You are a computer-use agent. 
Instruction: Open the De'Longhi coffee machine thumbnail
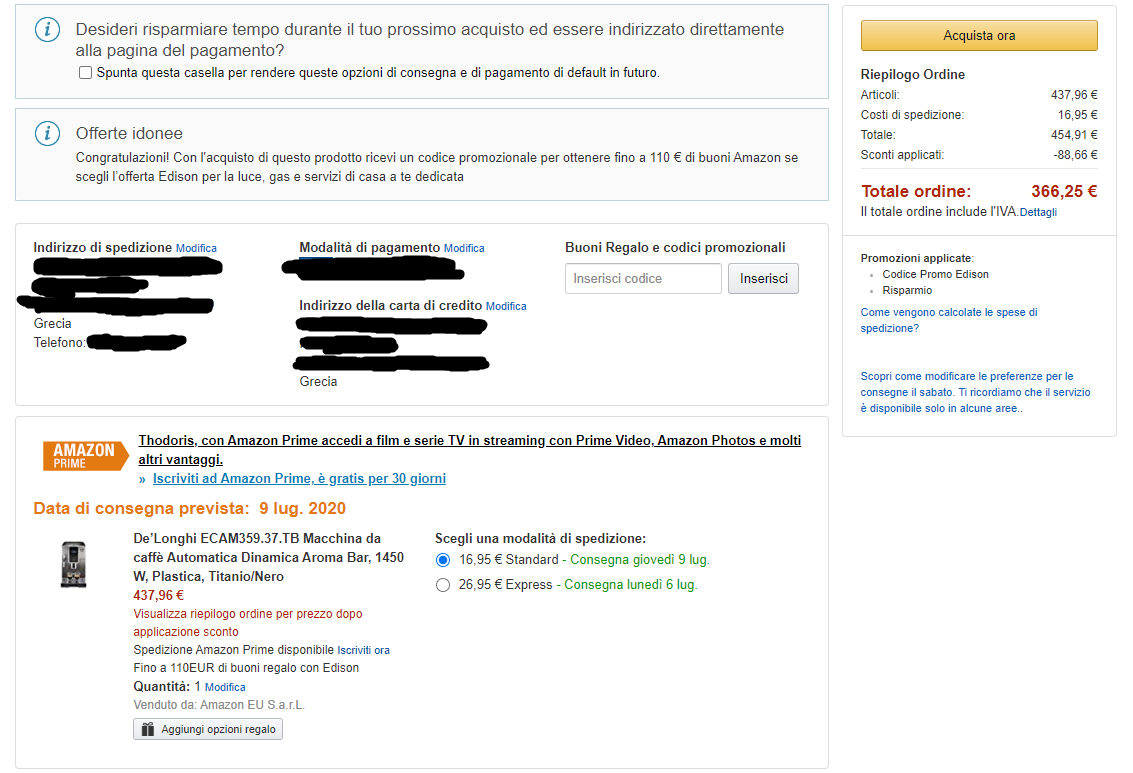click(x=74, y=564)
